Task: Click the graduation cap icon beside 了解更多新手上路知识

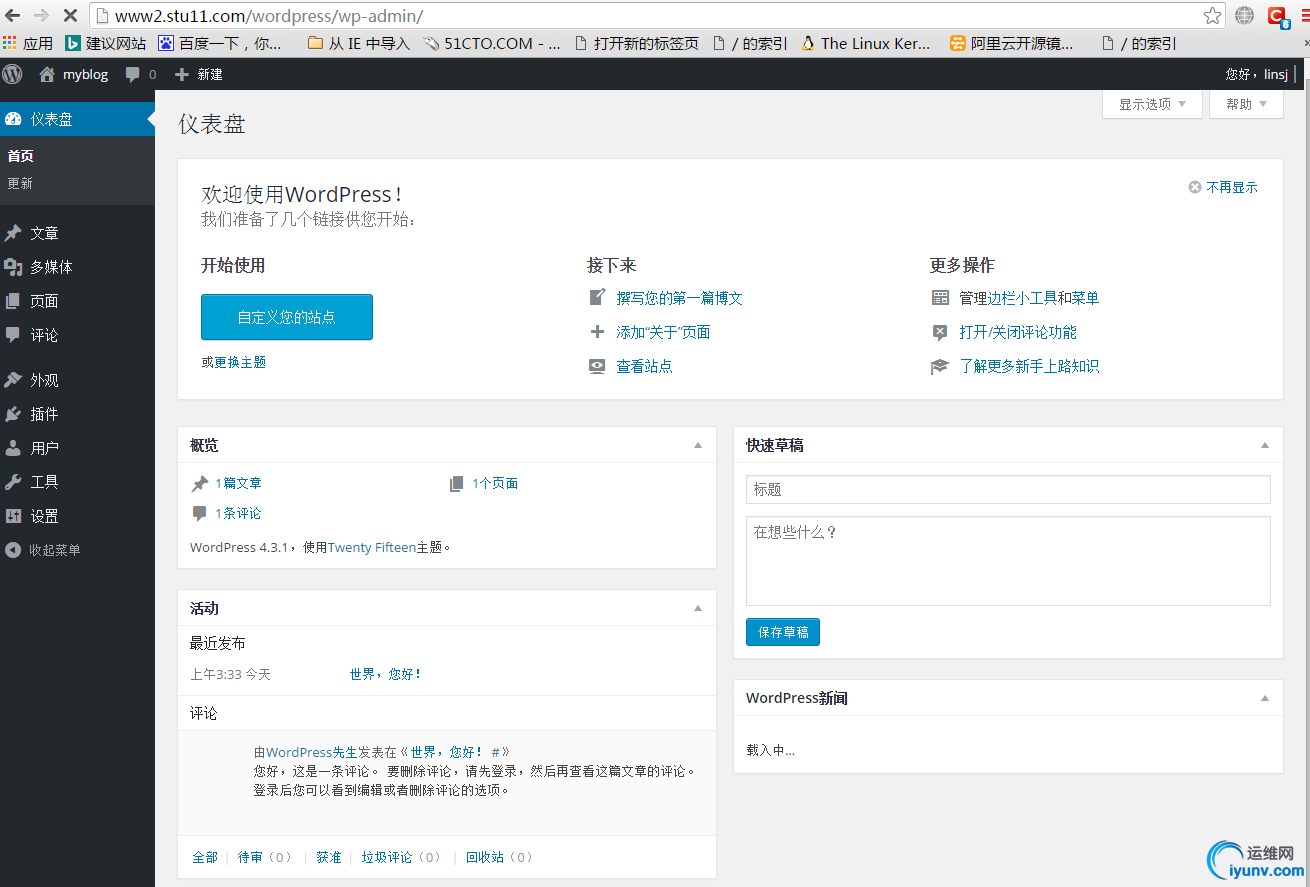Action: click(x=940, y=366)
